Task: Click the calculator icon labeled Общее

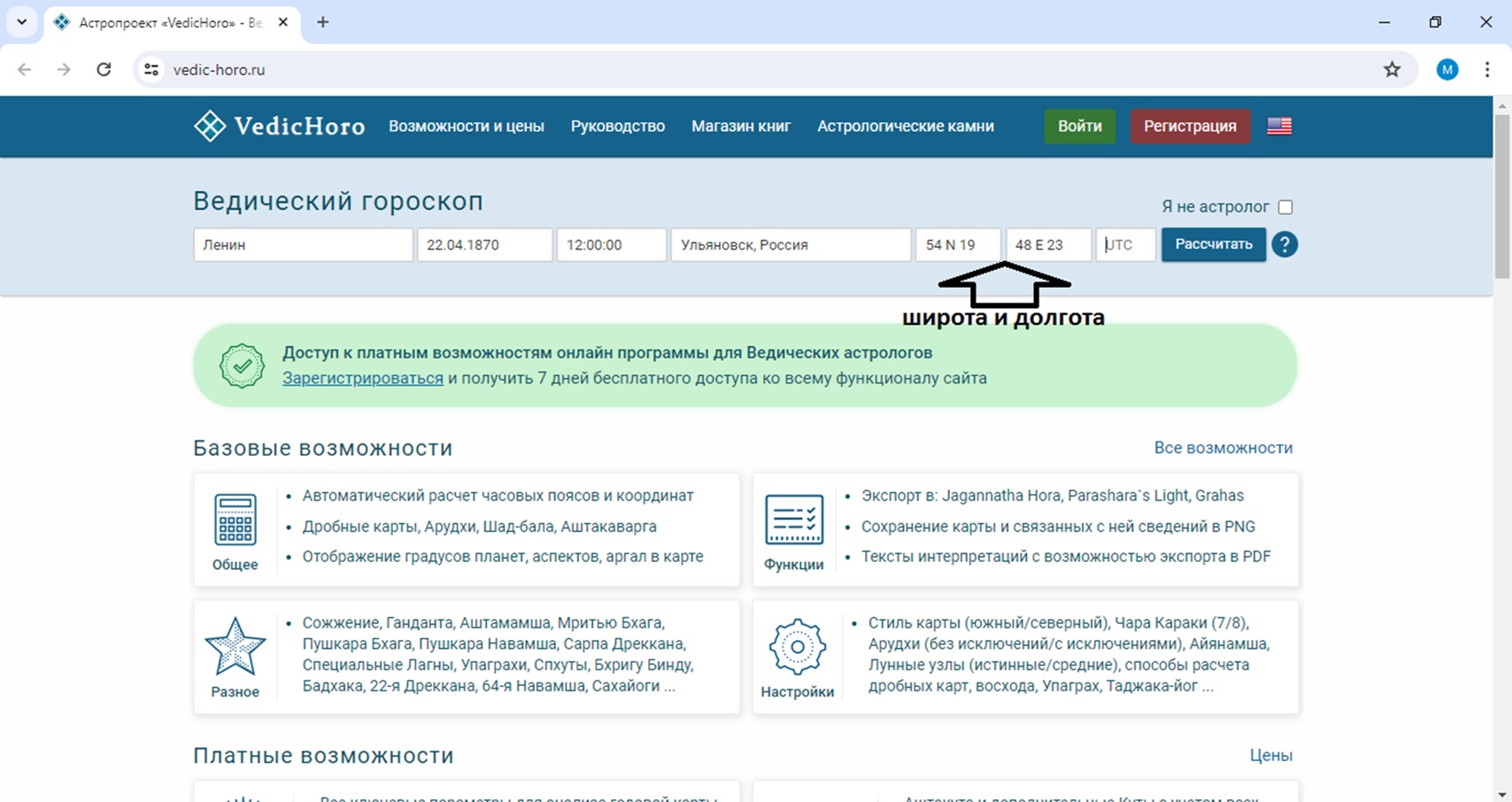Action: pyautogui.click(x=235, y=520)
